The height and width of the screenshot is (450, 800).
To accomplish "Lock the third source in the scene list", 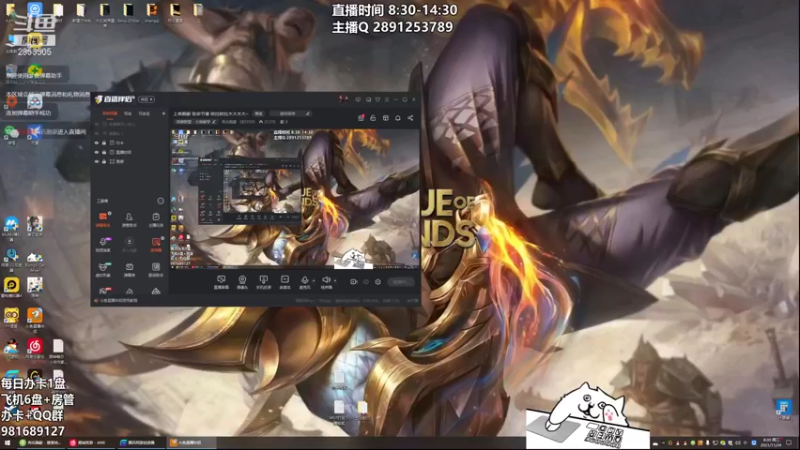I will coord(104,143).
